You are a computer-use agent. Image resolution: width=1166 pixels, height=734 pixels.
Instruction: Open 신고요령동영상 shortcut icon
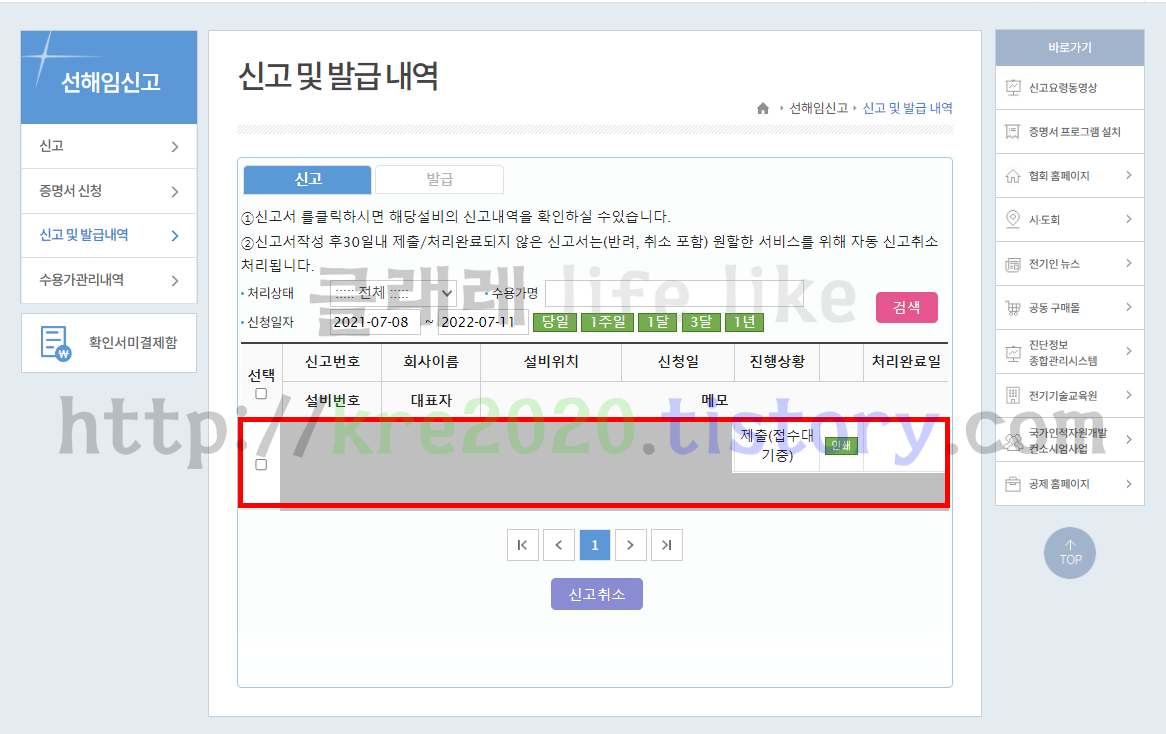click(x=1013, y=88)
